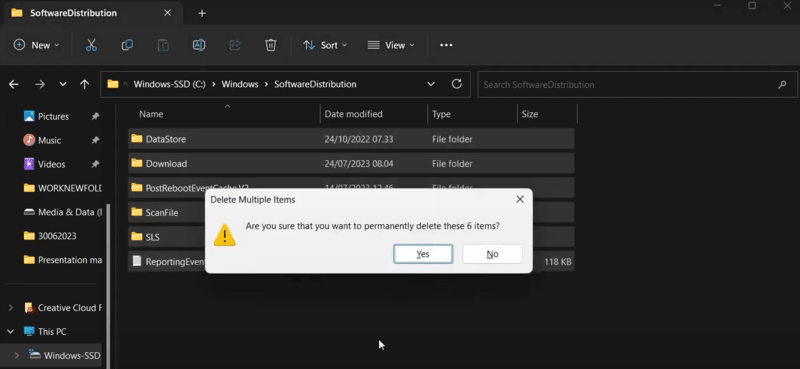800x369 pixels.
Task: Click the search magnifier icon
Action: (782, 84)
